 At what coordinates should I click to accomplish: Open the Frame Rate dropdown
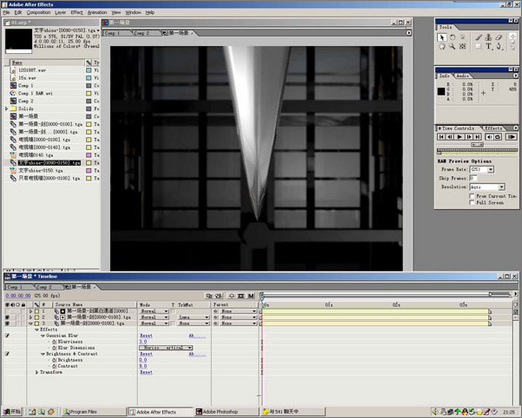point(482,169)
